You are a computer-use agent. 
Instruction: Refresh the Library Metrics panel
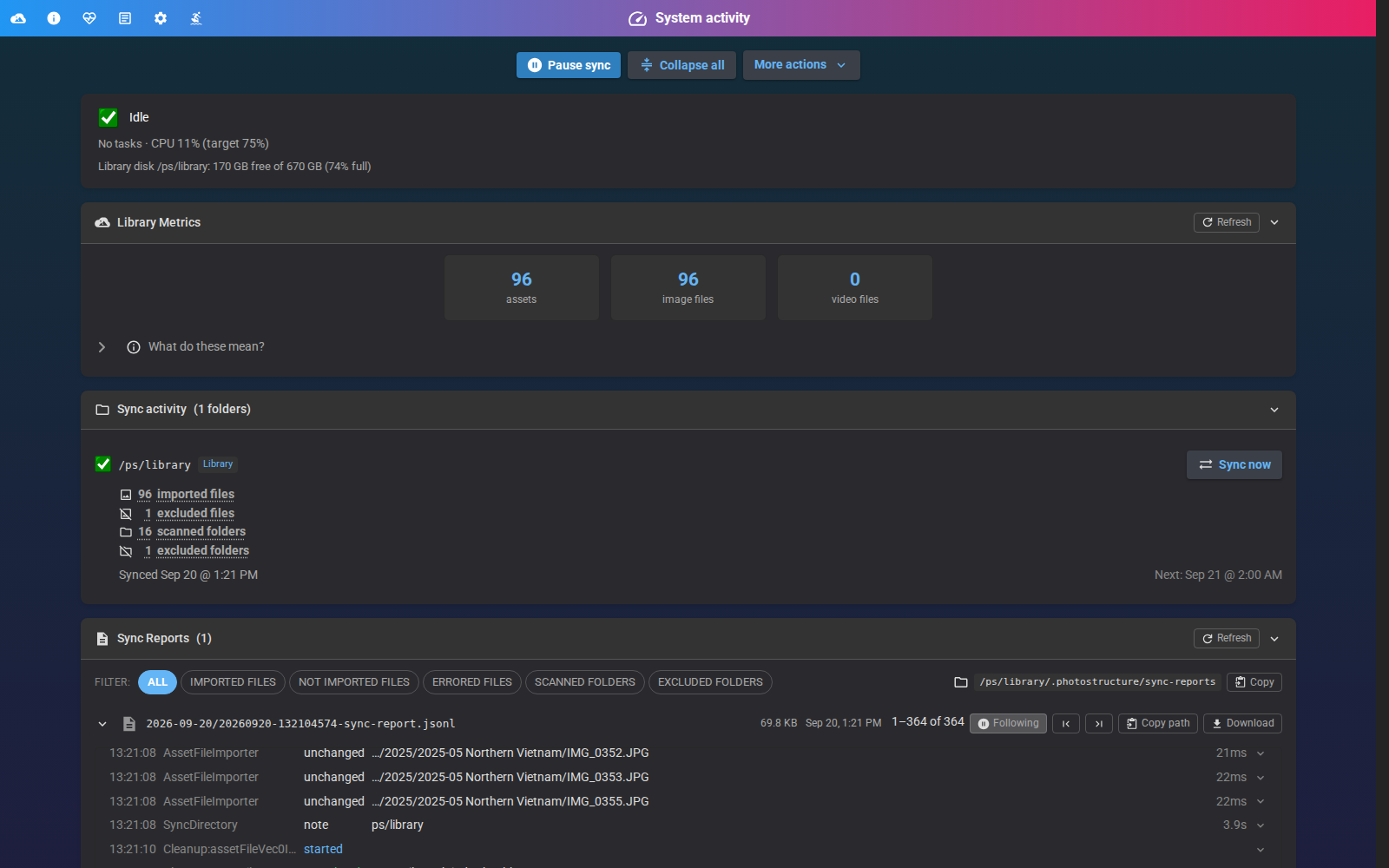tap(1227, 222)
